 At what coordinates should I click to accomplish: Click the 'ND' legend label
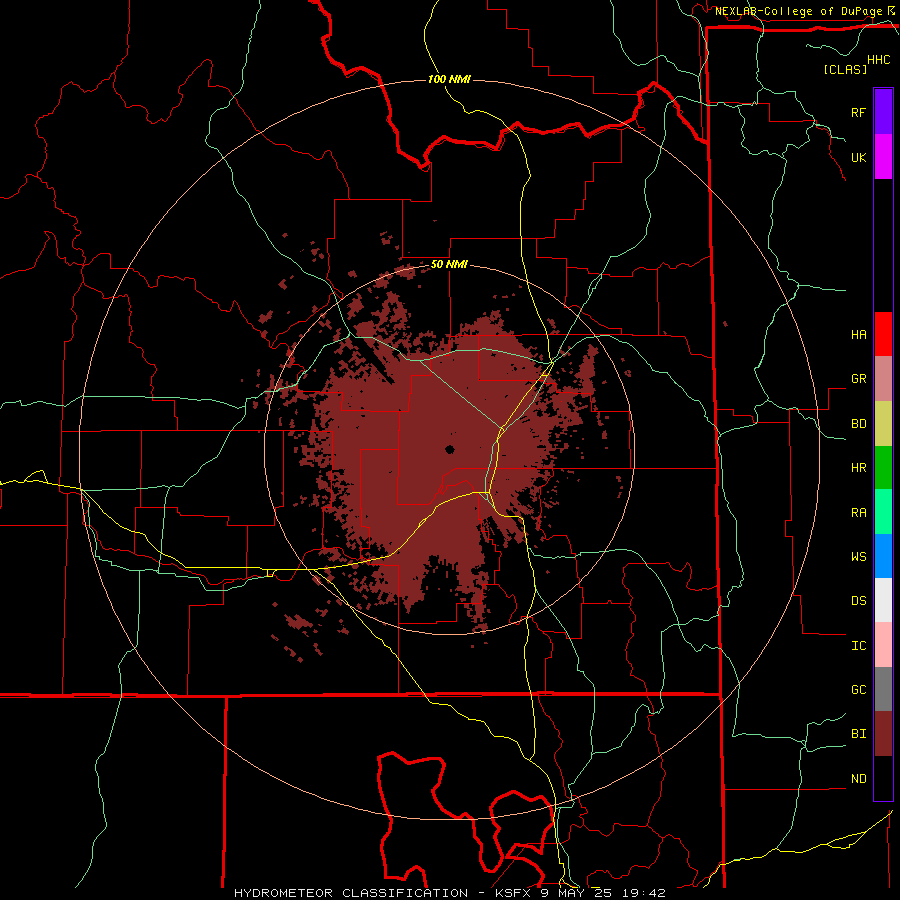pos(858,779)
